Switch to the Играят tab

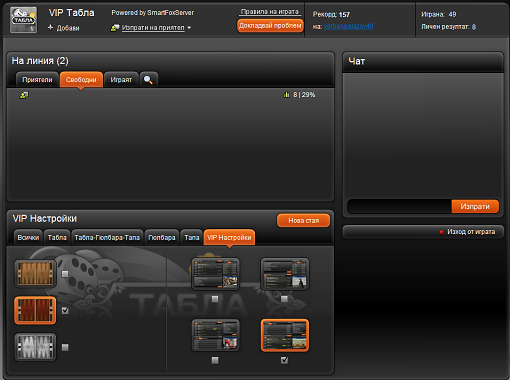pos(121,80)
